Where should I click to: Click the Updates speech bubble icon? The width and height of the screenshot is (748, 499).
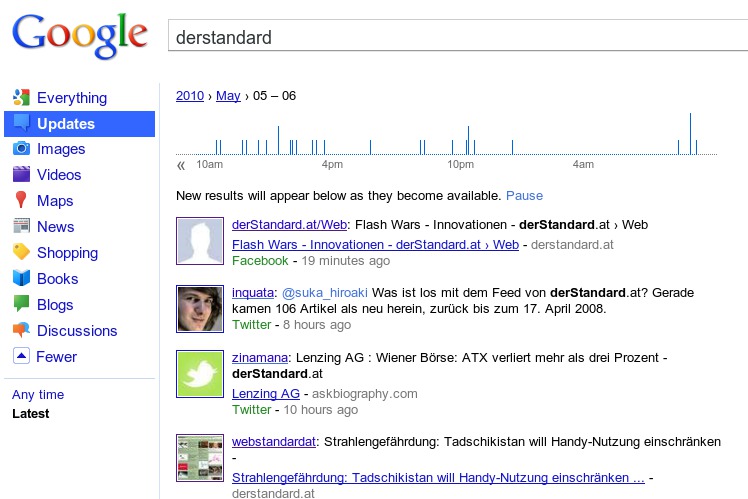22,123
